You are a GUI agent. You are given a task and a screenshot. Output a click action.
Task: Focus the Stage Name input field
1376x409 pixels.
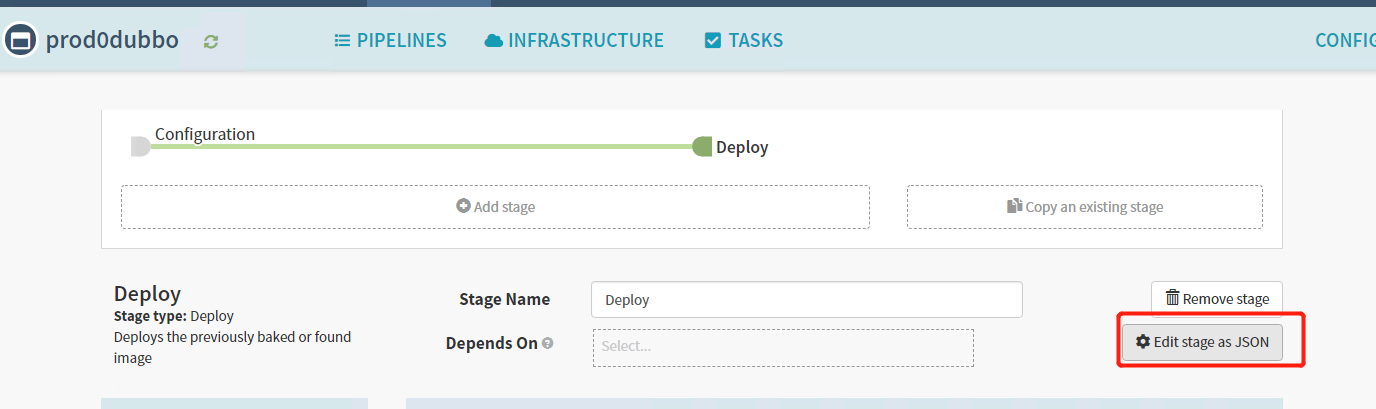pyautogui.click(x=806, y=299)
